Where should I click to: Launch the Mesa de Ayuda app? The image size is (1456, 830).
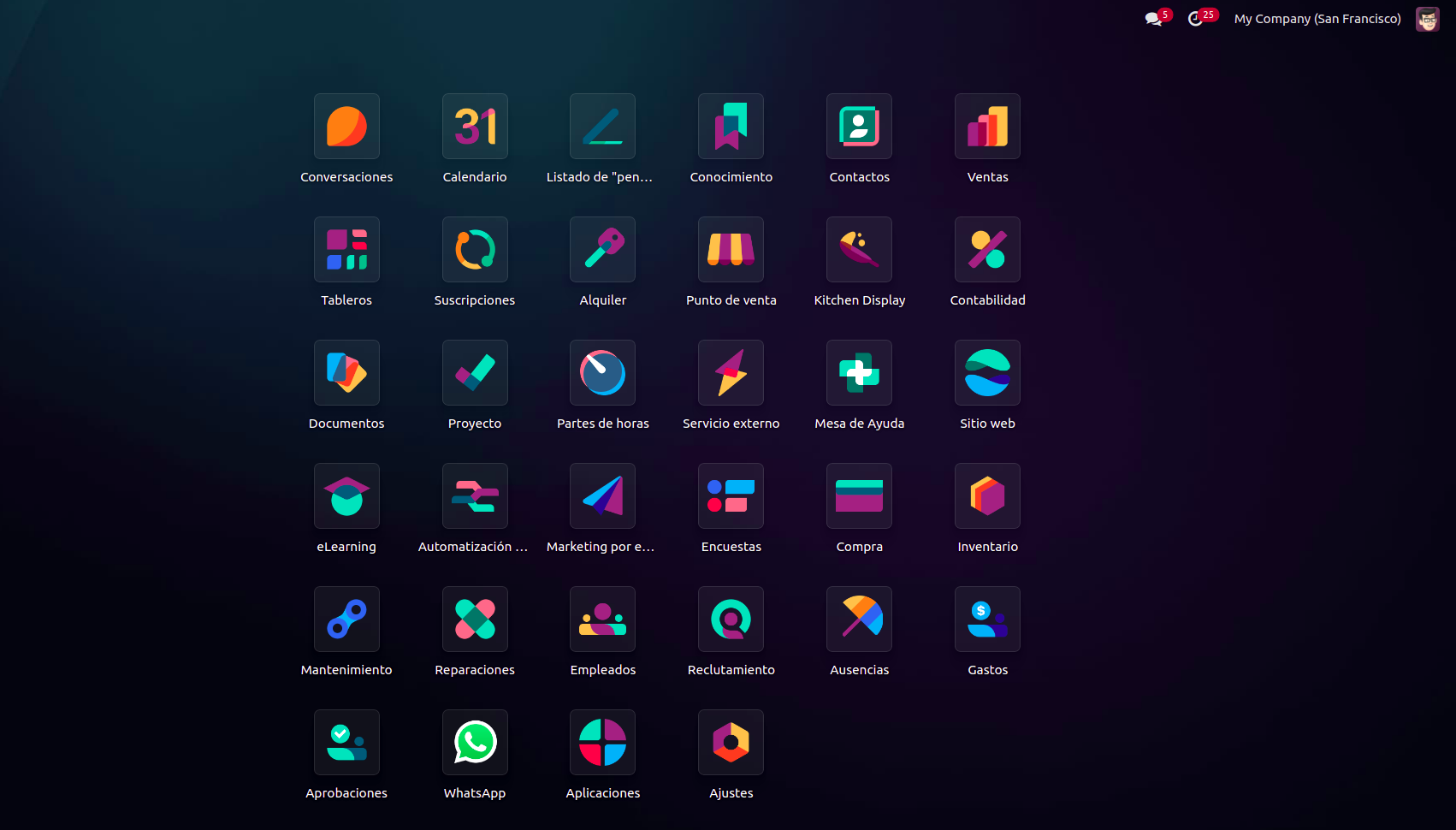(859, 373)
